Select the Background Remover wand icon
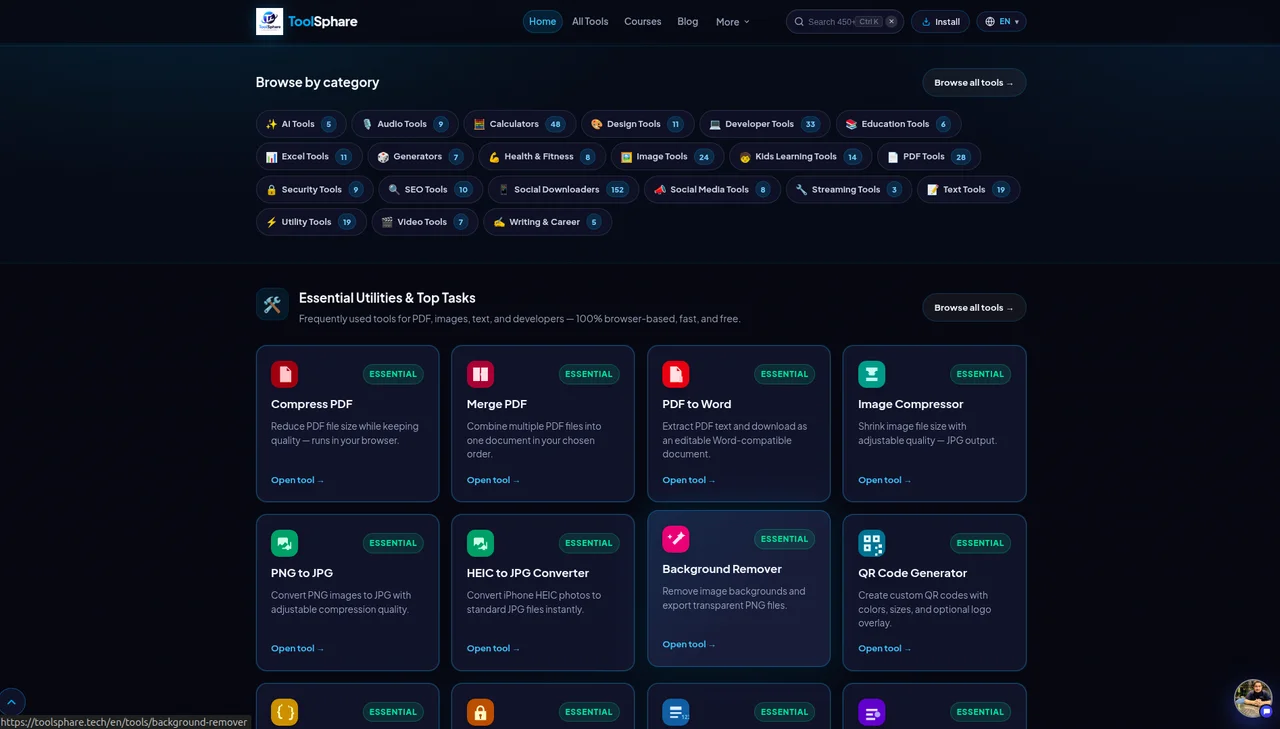Image resolution: width=1280 pixels, height=729 pixels. click(676, 539)
